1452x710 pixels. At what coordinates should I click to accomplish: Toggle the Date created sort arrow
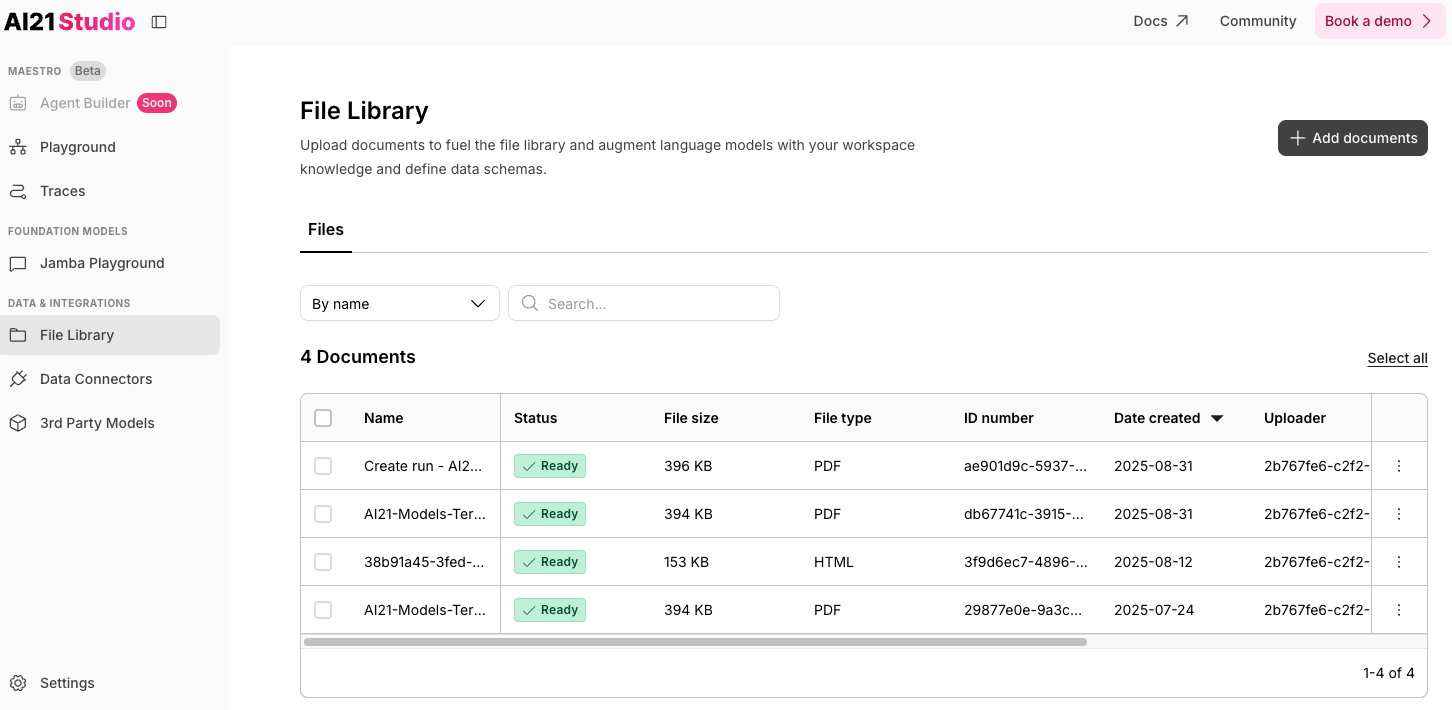pos(1217,418)
